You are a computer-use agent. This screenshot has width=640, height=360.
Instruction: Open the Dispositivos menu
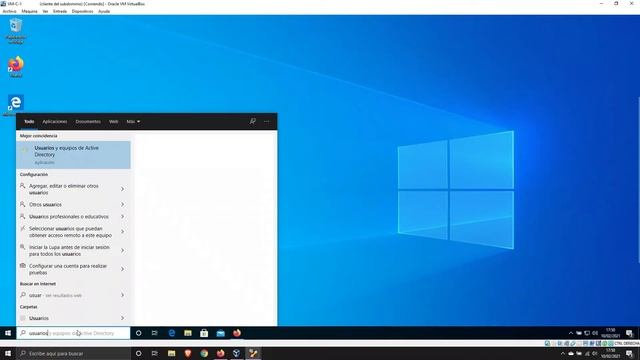(82, 11)
